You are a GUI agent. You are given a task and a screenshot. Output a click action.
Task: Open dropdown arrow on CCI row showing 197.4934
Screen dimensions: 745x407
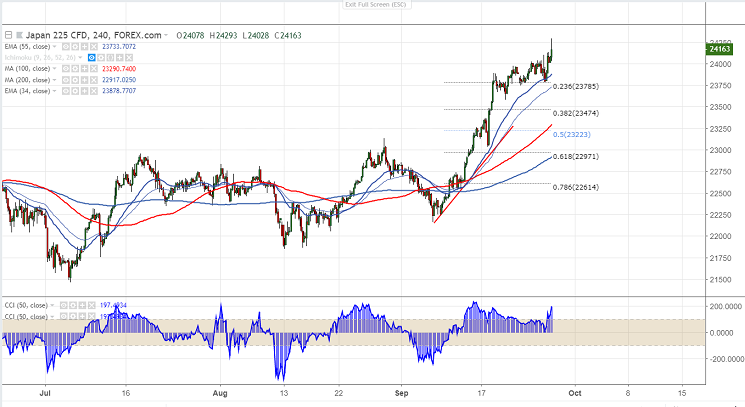click(x=52, y=305)
